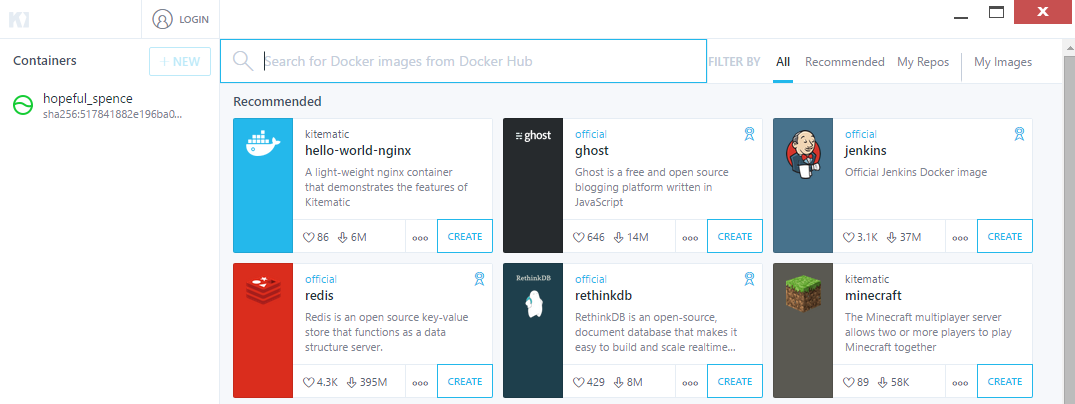Create a ghost container

click(735, 237)
